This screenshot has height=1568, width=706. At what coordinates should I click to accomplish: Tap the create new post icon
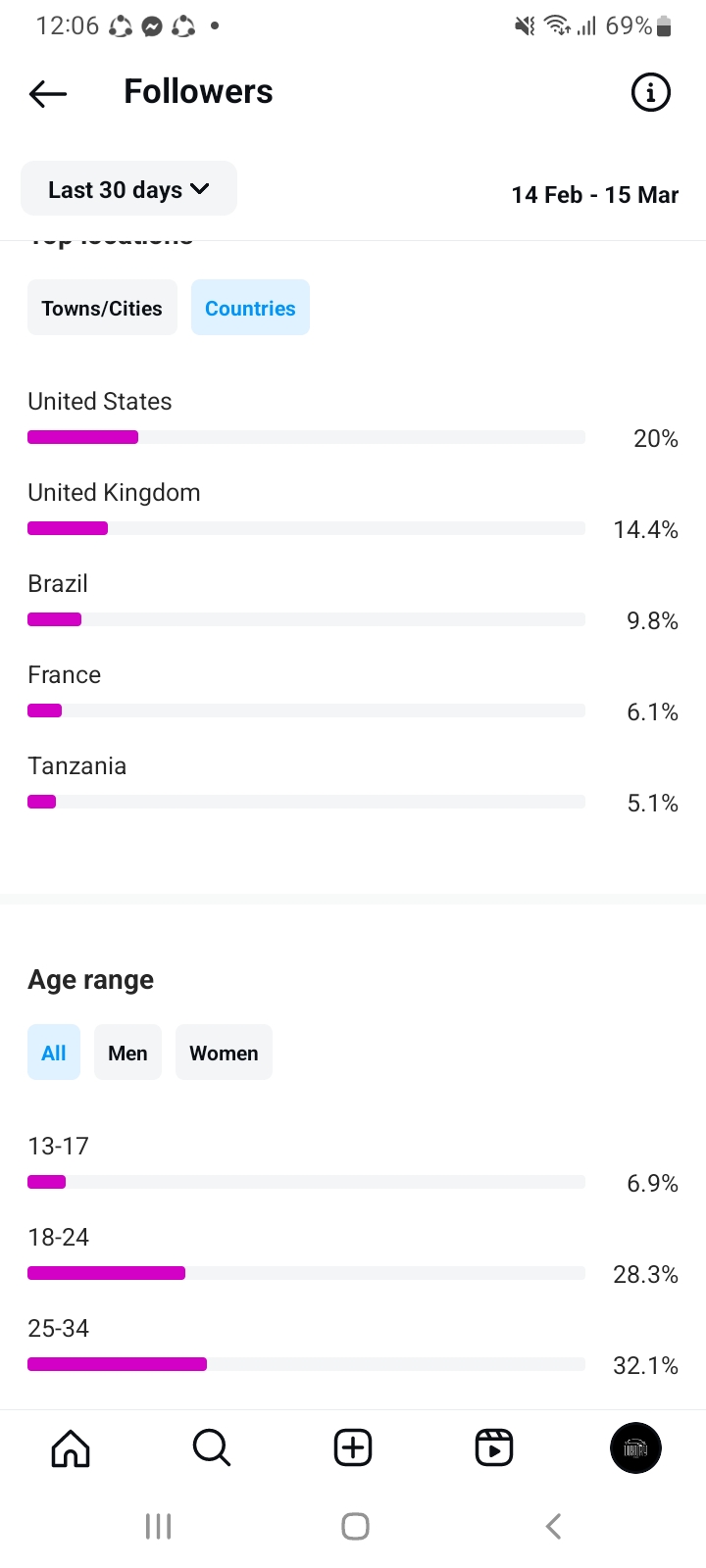pyautogui.click(x=353, y=1447)
